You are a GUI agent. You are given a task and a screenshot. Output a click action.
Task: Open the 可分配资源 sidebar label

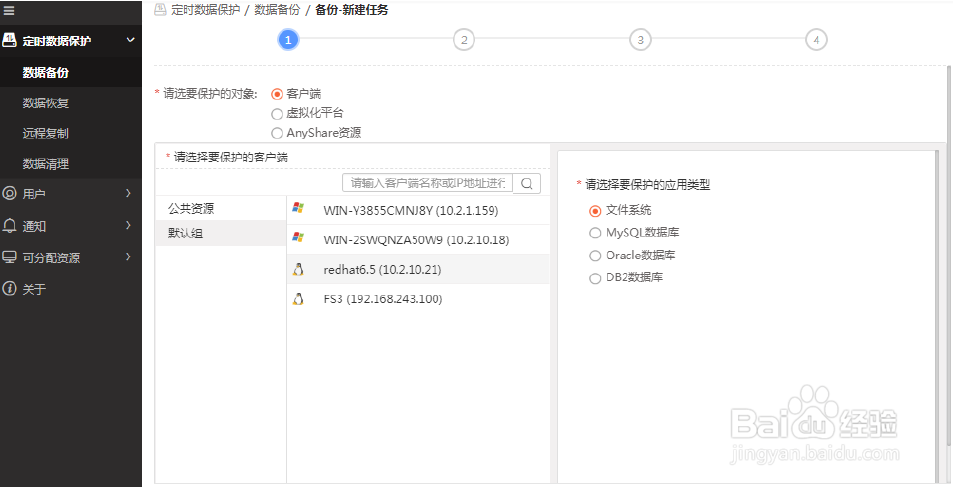point(51,258)
